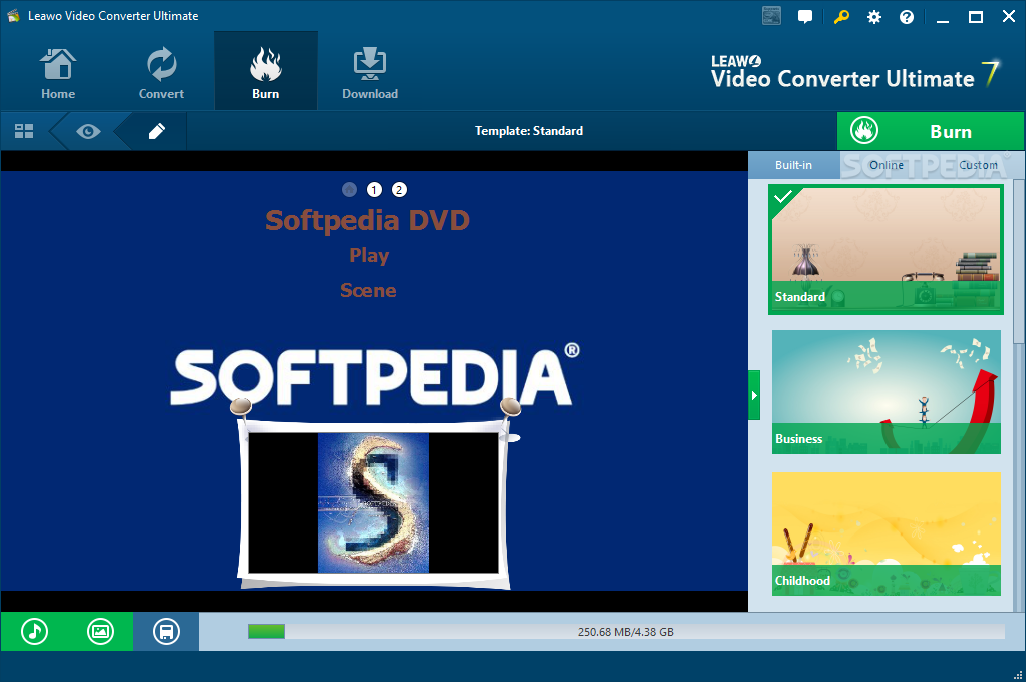Screen dimensions: 1026x682
Task: Collapse the template side panel with the green arrow
Action: click(754, 395)
